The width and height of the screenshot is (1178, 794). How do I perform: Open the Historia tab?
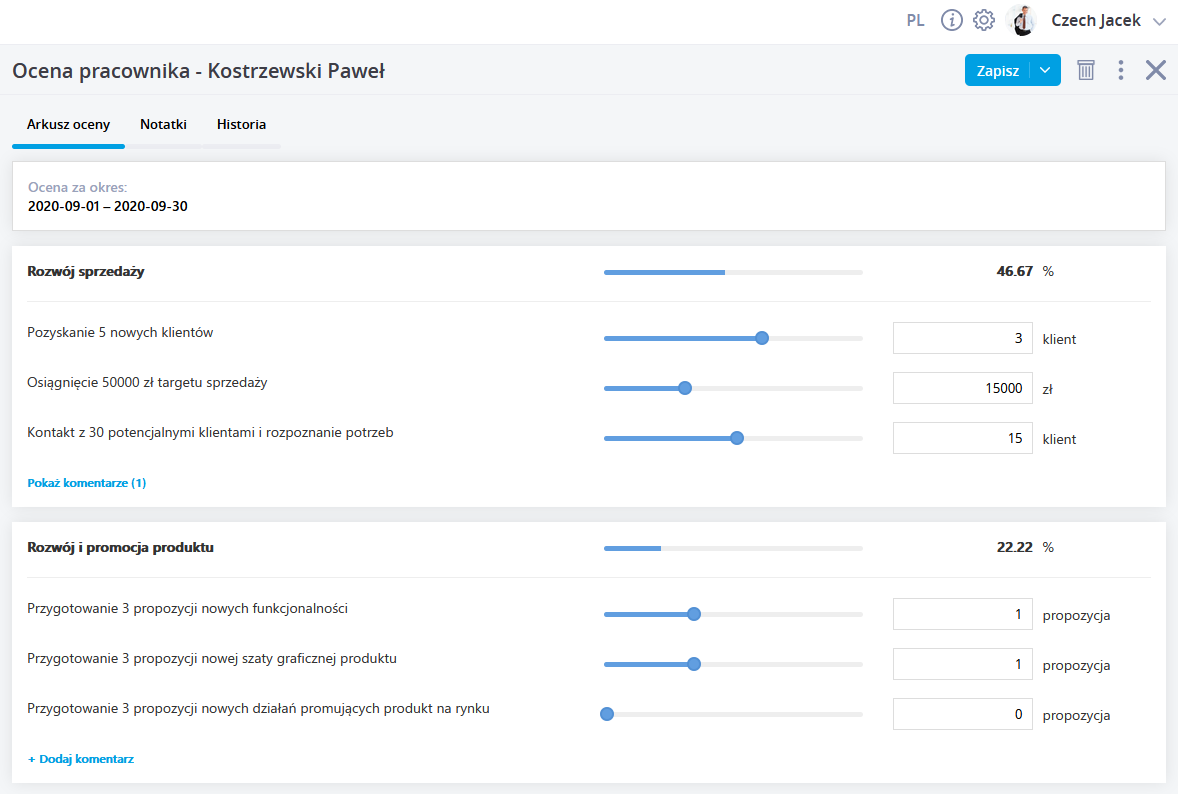pos(241,125)
